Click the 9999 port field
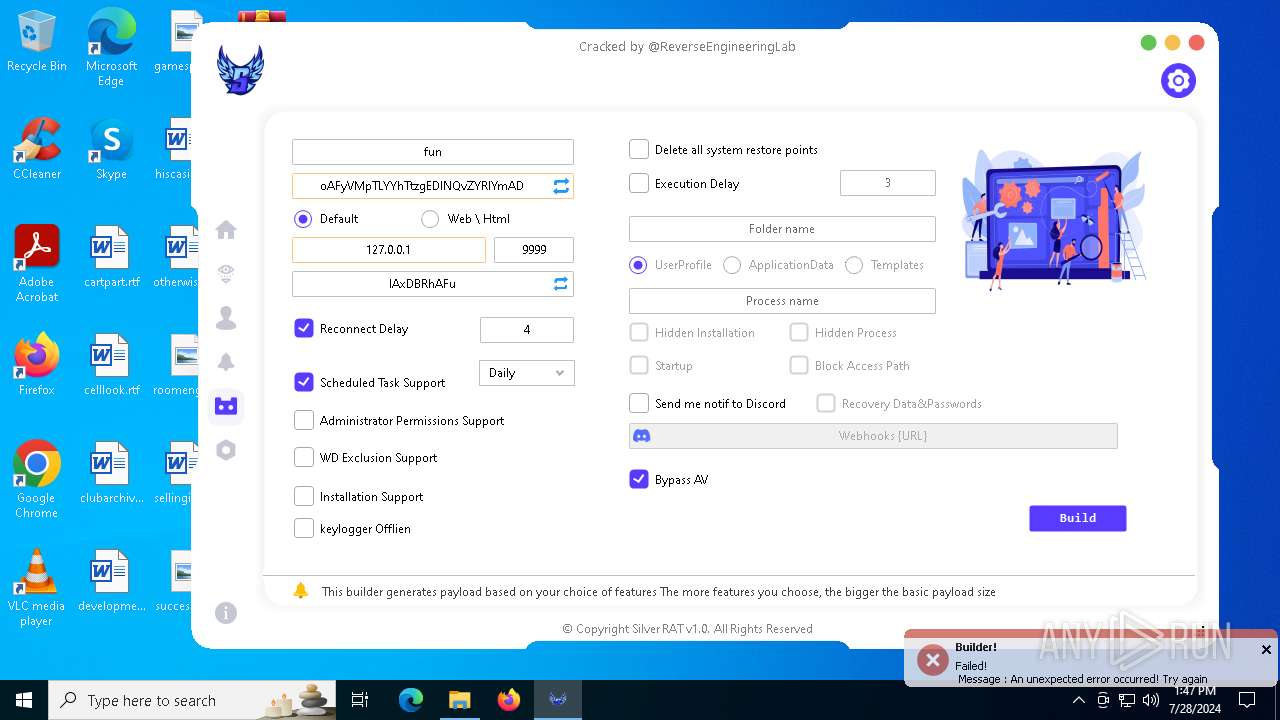 [534, 250]
